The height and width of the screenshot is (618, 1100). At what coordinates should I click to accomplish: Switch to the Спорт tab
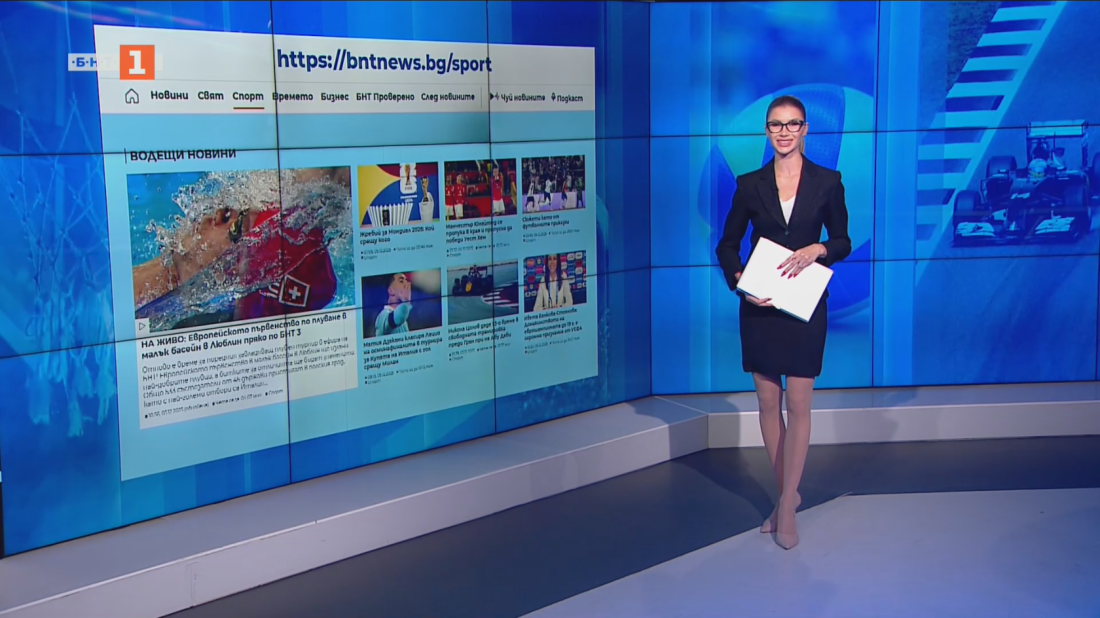(248, 97)
